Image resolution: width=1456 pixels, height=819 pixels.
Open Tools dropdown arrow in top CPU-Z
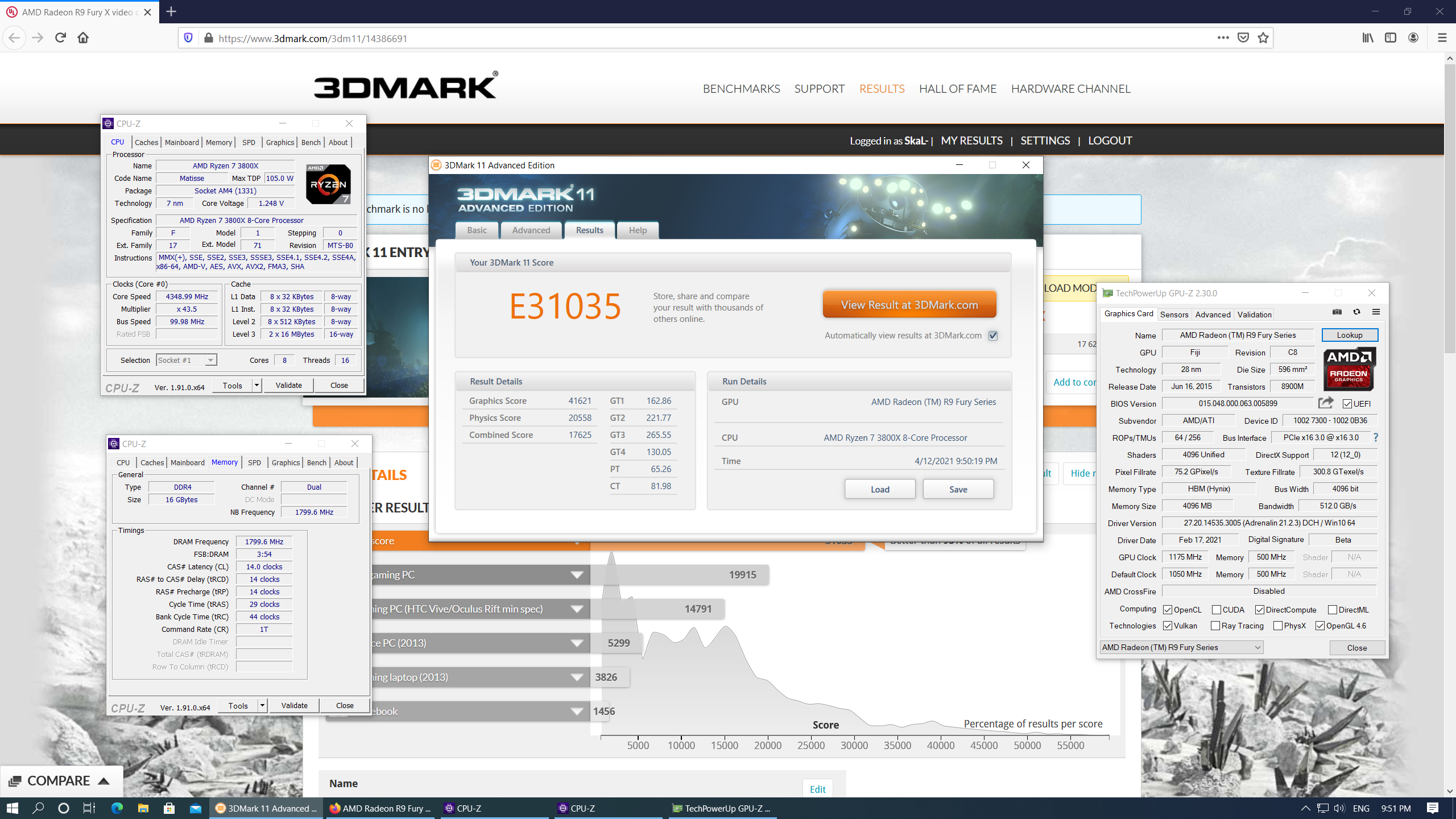[257, 386]
